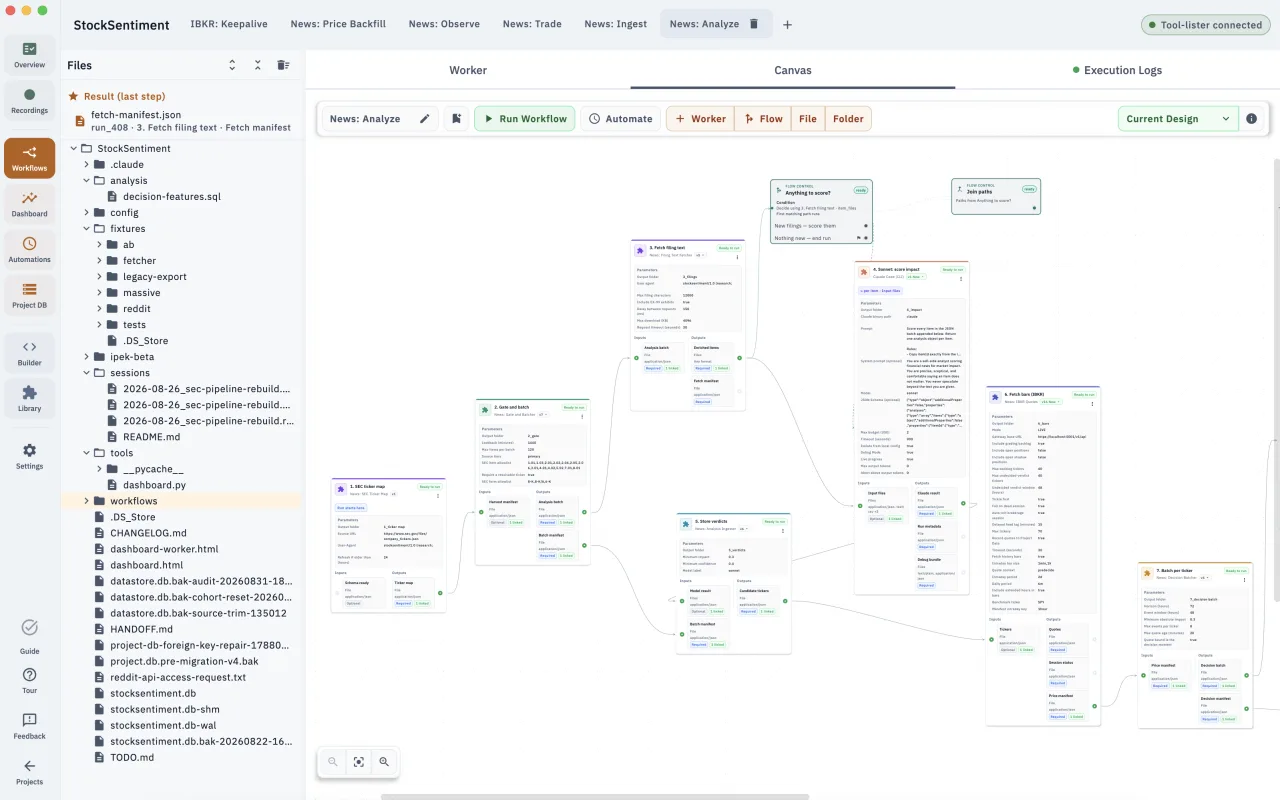Open the Overview section in the sidebar
The image size is (1280, 800).
tap(29, 55)
